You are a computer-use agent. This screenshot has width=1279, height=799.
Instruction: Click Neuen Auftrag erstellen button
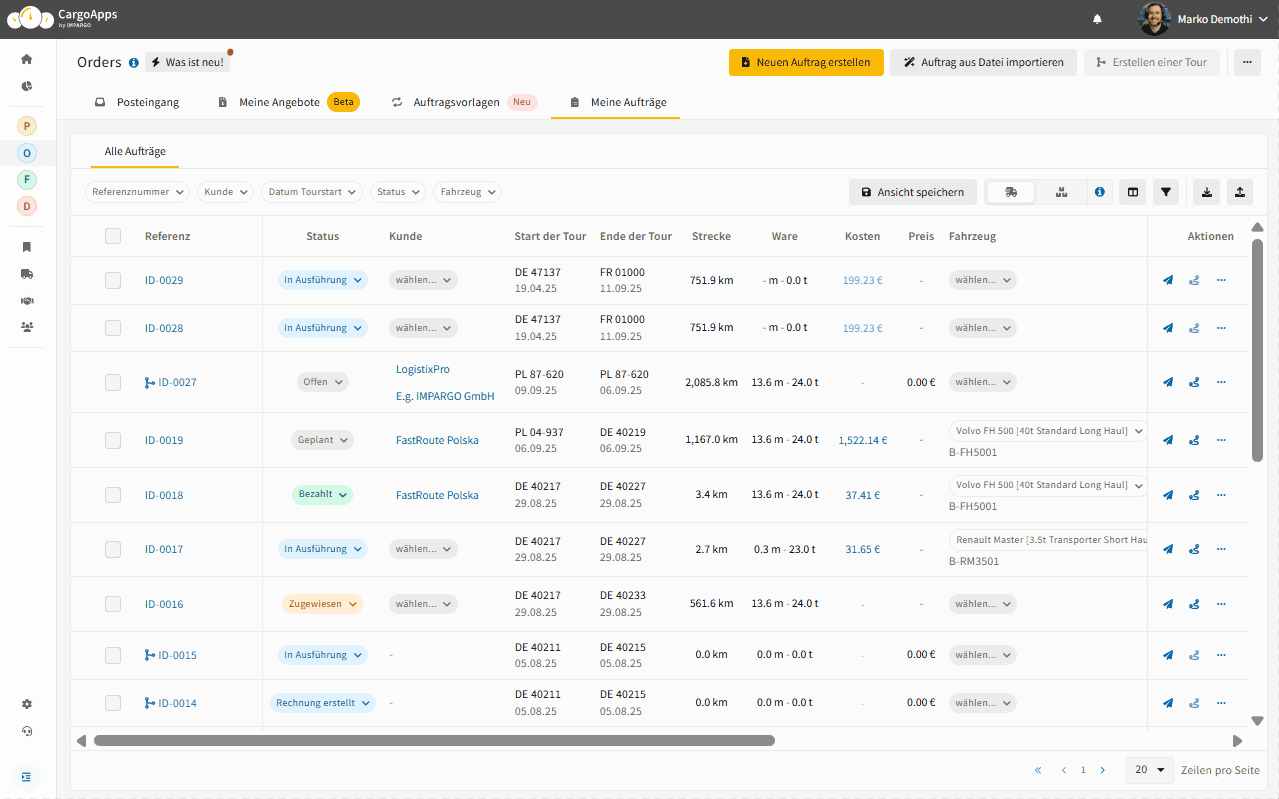pyautogui.click(x=806, y=62)
